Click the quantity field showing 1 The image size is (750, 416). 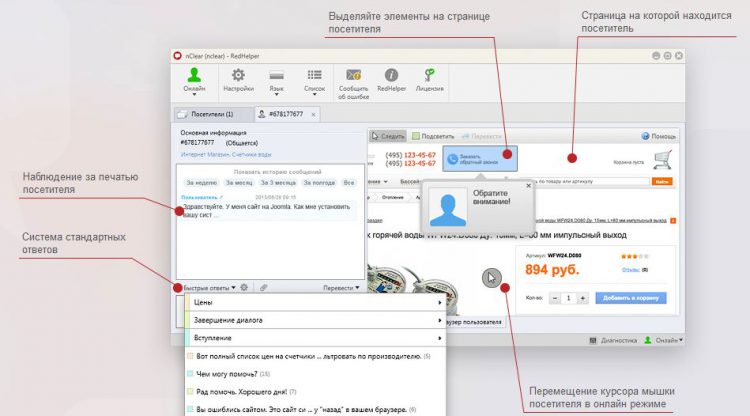pyautogui.click(x=569, y=298)
